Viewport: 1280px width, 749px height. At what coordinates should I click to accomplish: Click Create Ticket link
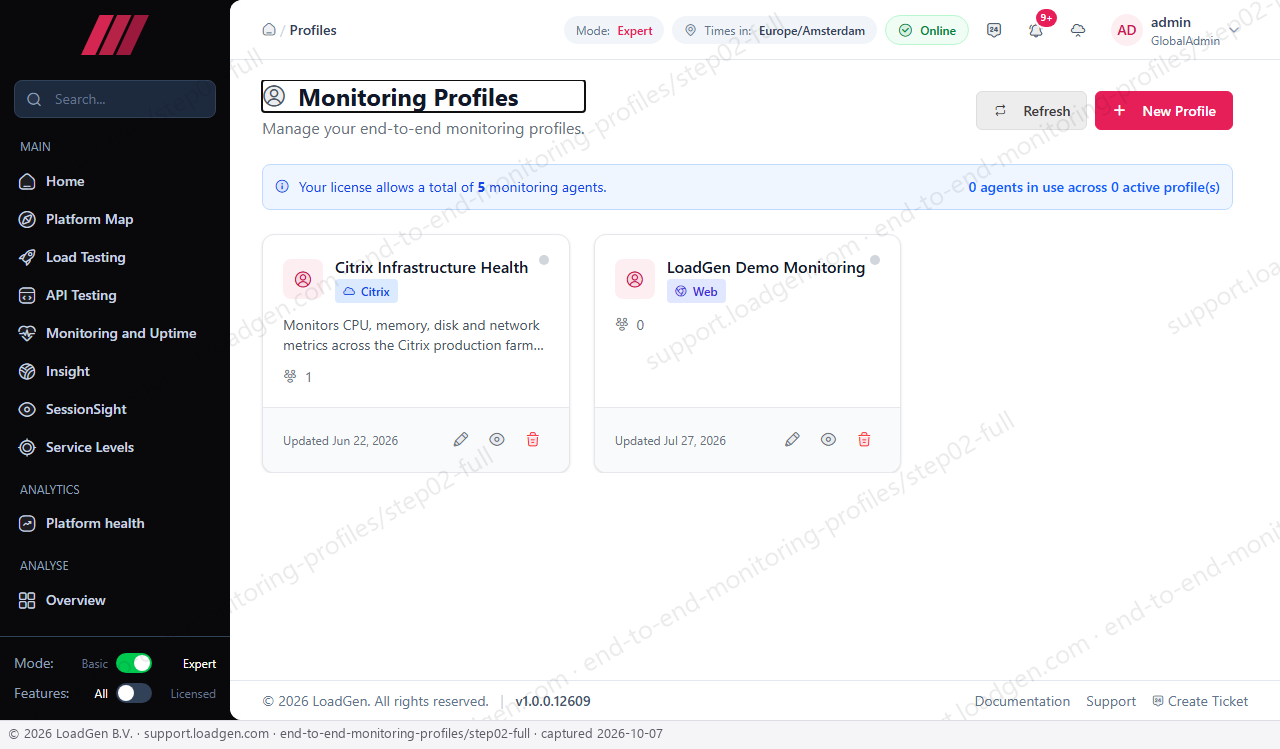pyautogui.click(x=1200, y=701)
